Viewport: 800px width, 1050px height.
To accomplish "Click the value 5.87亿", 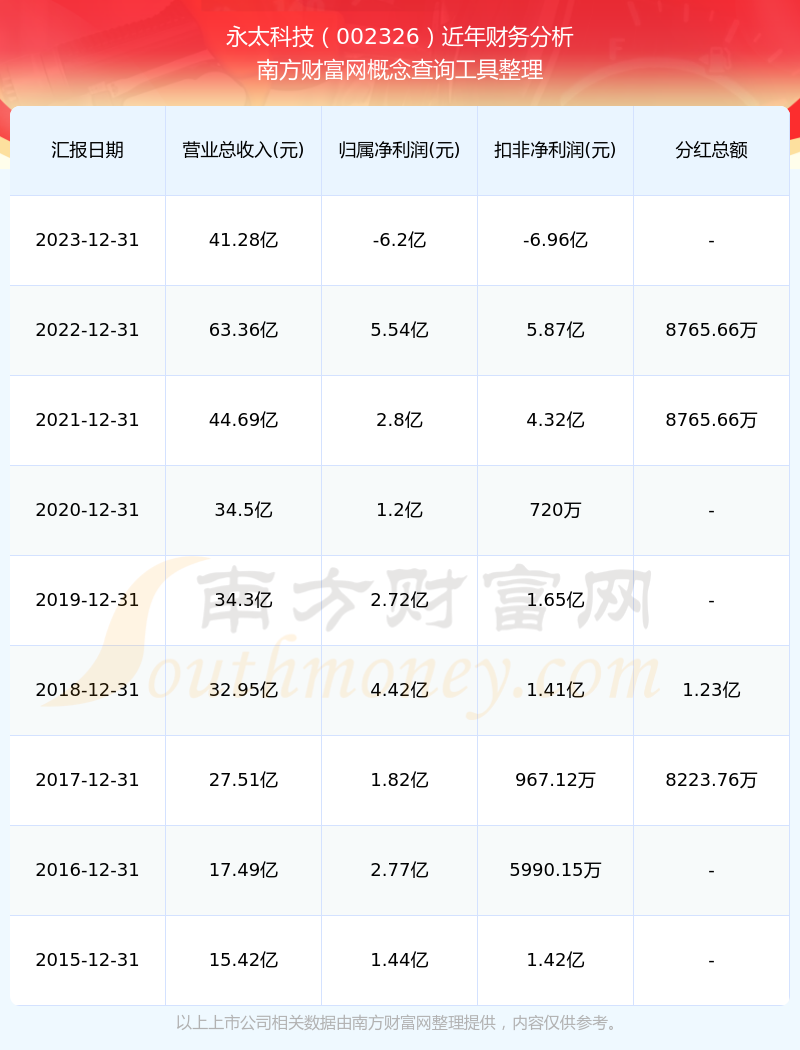I will (556, 330).
